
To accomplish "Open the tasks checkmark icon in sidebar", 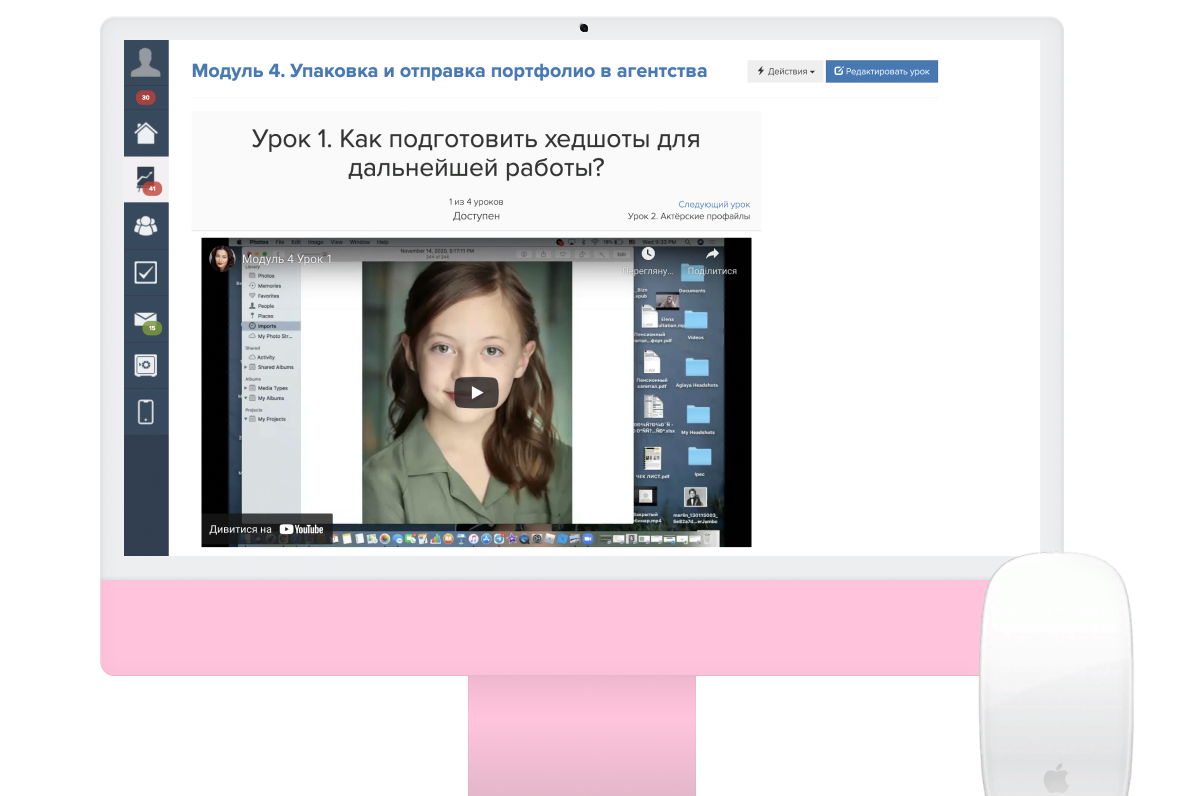I will pyautogui.click(x=146, y=272).
